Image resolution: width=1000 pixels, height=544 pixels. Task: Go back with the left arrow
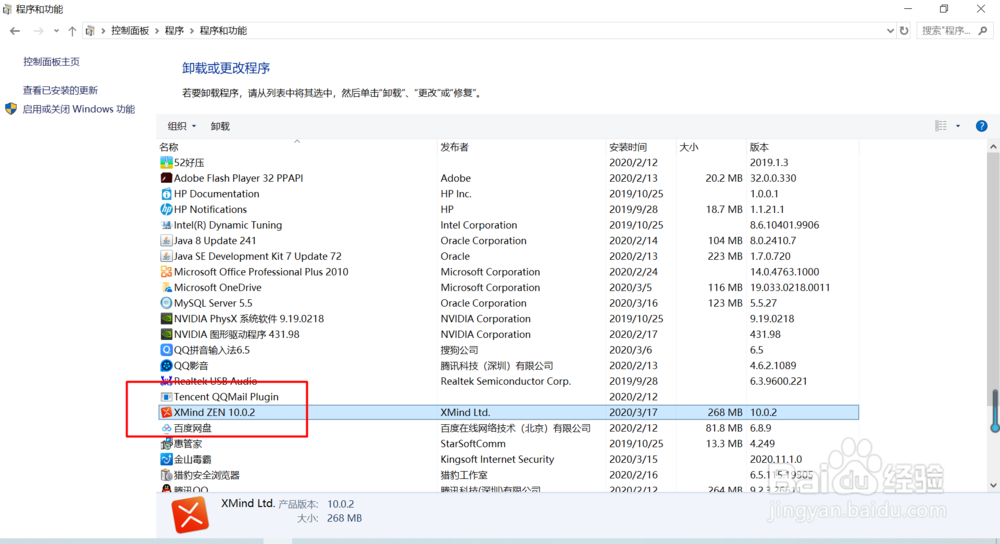(15, 31)
